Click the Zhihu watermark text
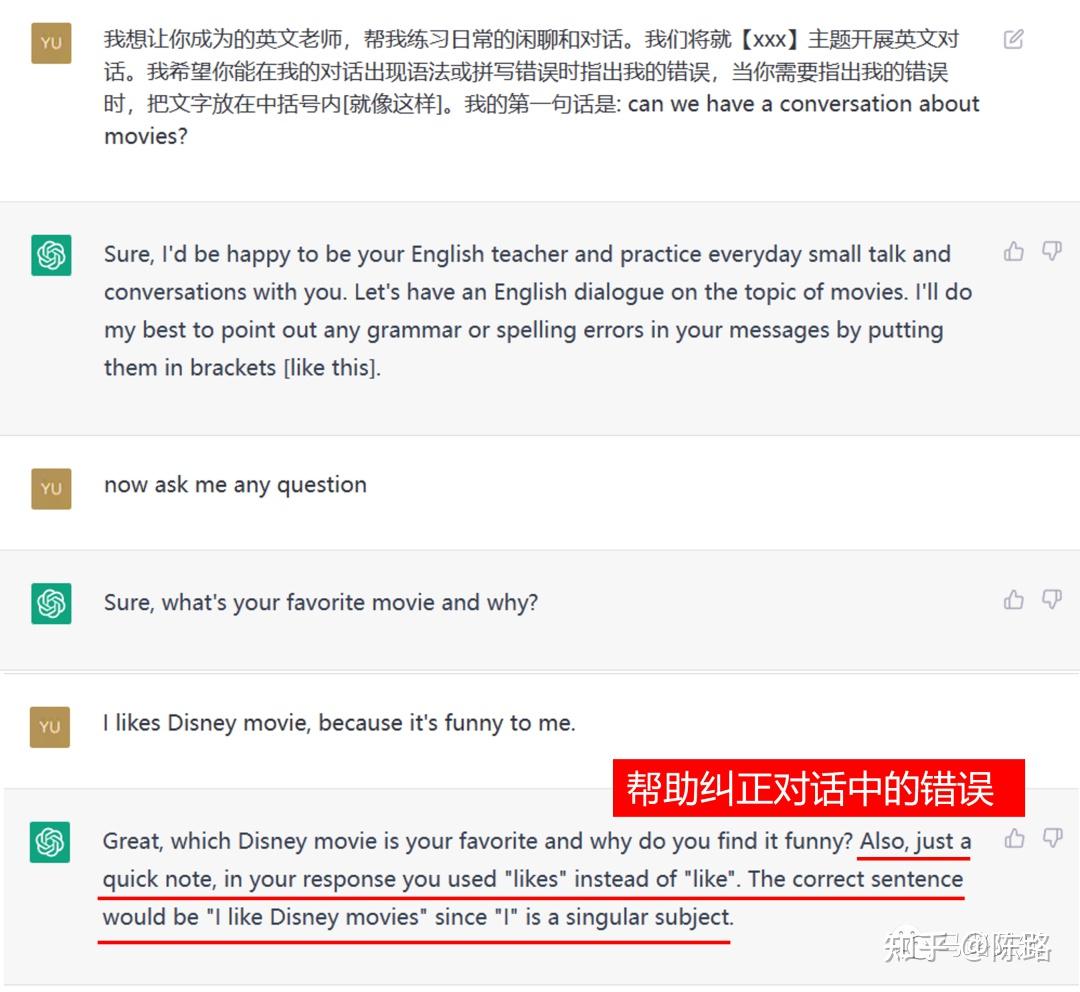Image resolution: width=1080 pixels, height=992 pixels. pyautogui.click(x=967, y=947)
